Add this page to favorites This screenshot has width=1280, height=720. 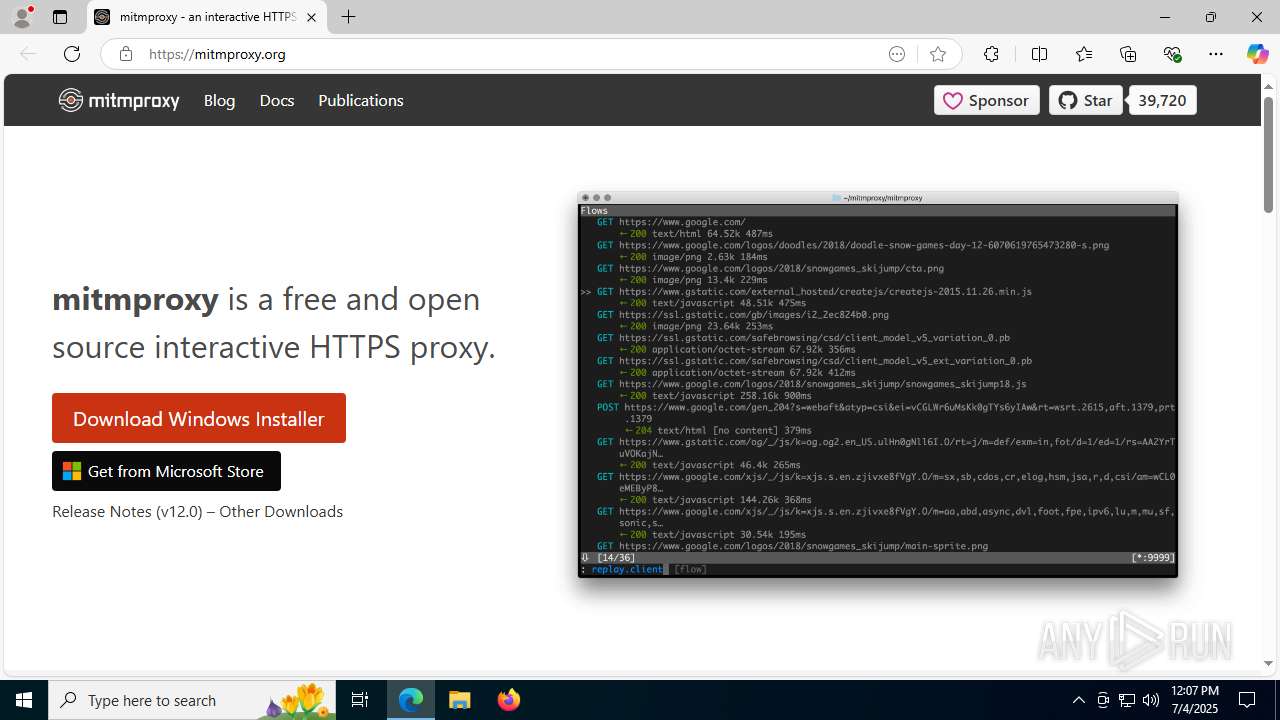tap(937, 54)
